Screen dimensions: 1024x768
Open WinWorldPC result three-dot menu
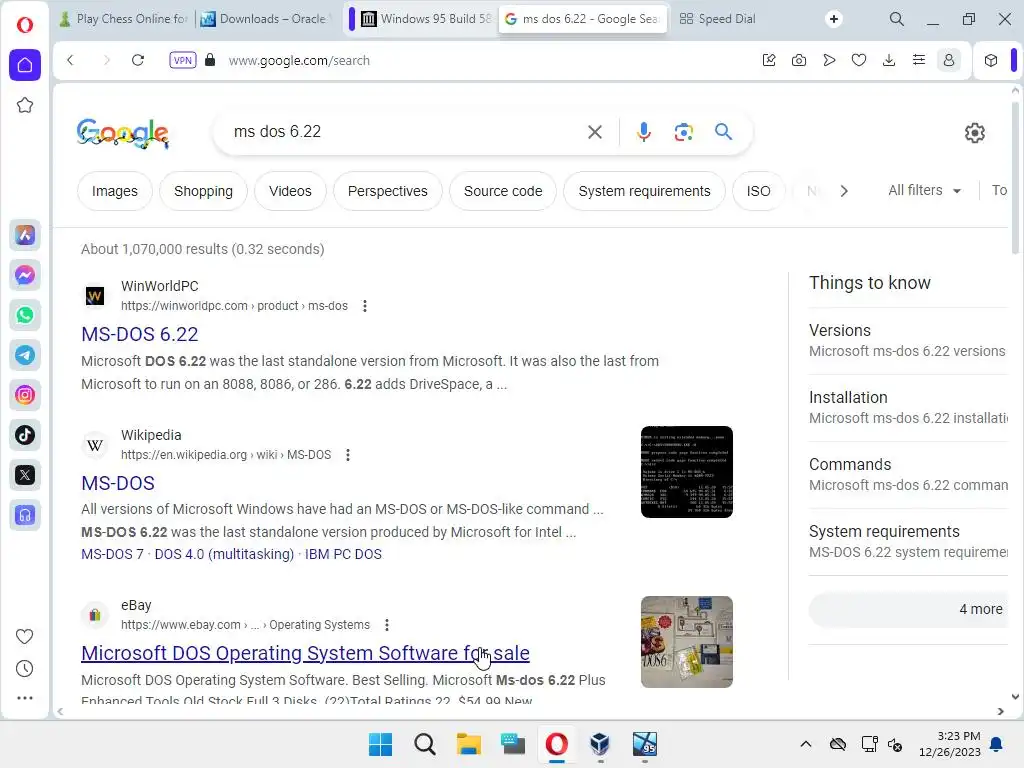point(364,306)
